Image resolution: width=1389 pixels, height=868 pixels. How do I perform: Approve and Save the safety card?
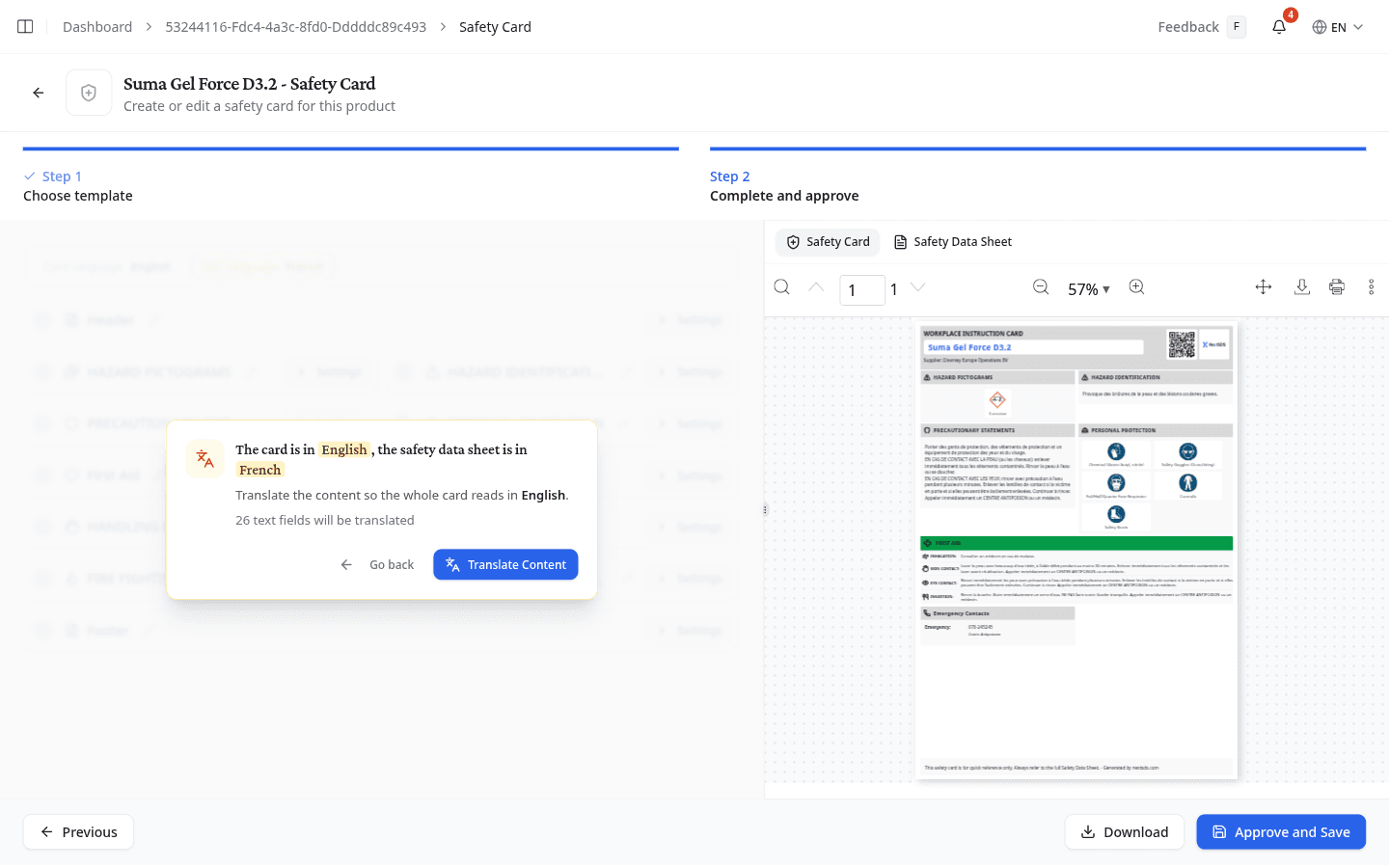coord(1281,832)
